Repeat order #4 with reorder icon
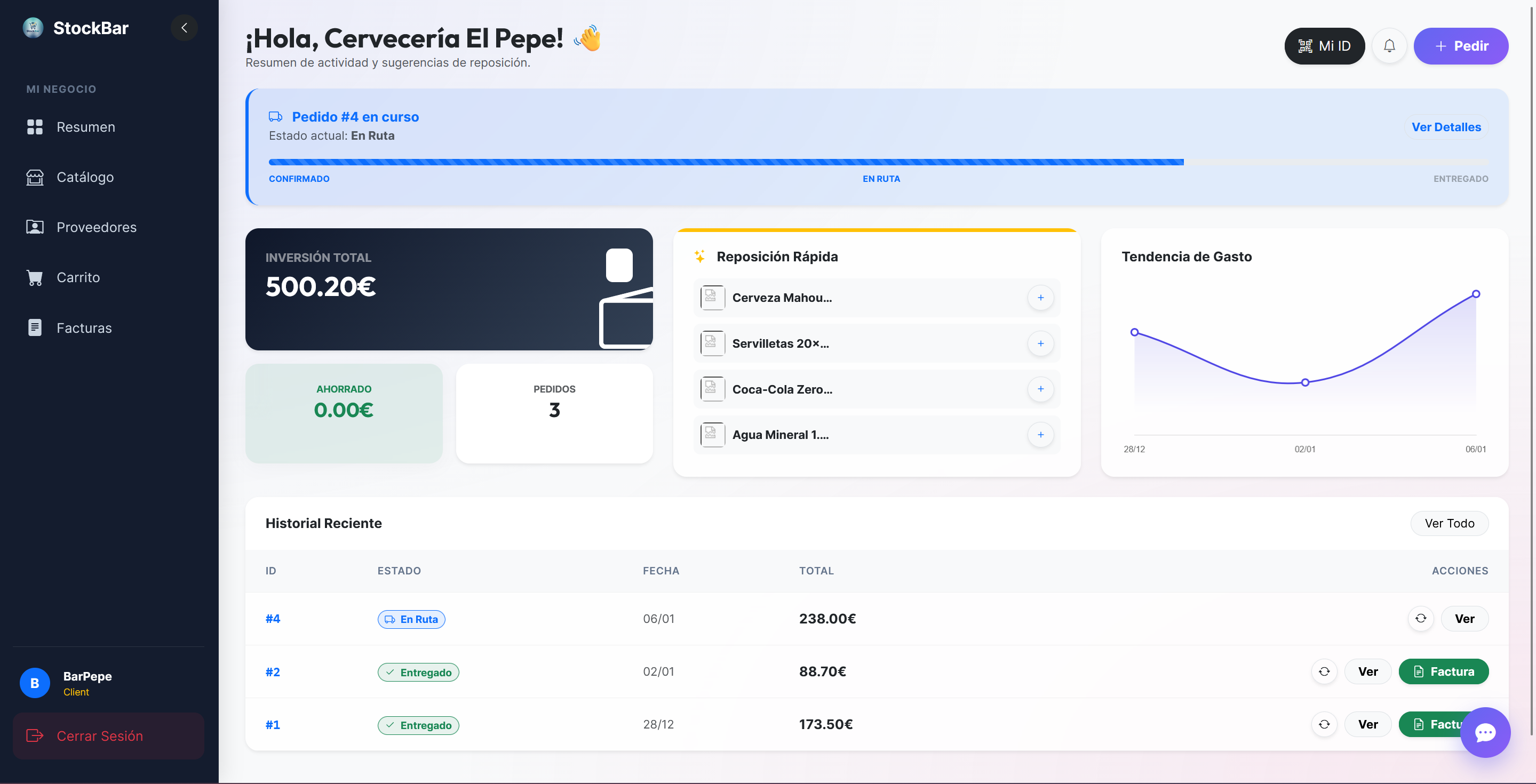The width and height of the screenshot is (1536, 784). click(1421, 618)
